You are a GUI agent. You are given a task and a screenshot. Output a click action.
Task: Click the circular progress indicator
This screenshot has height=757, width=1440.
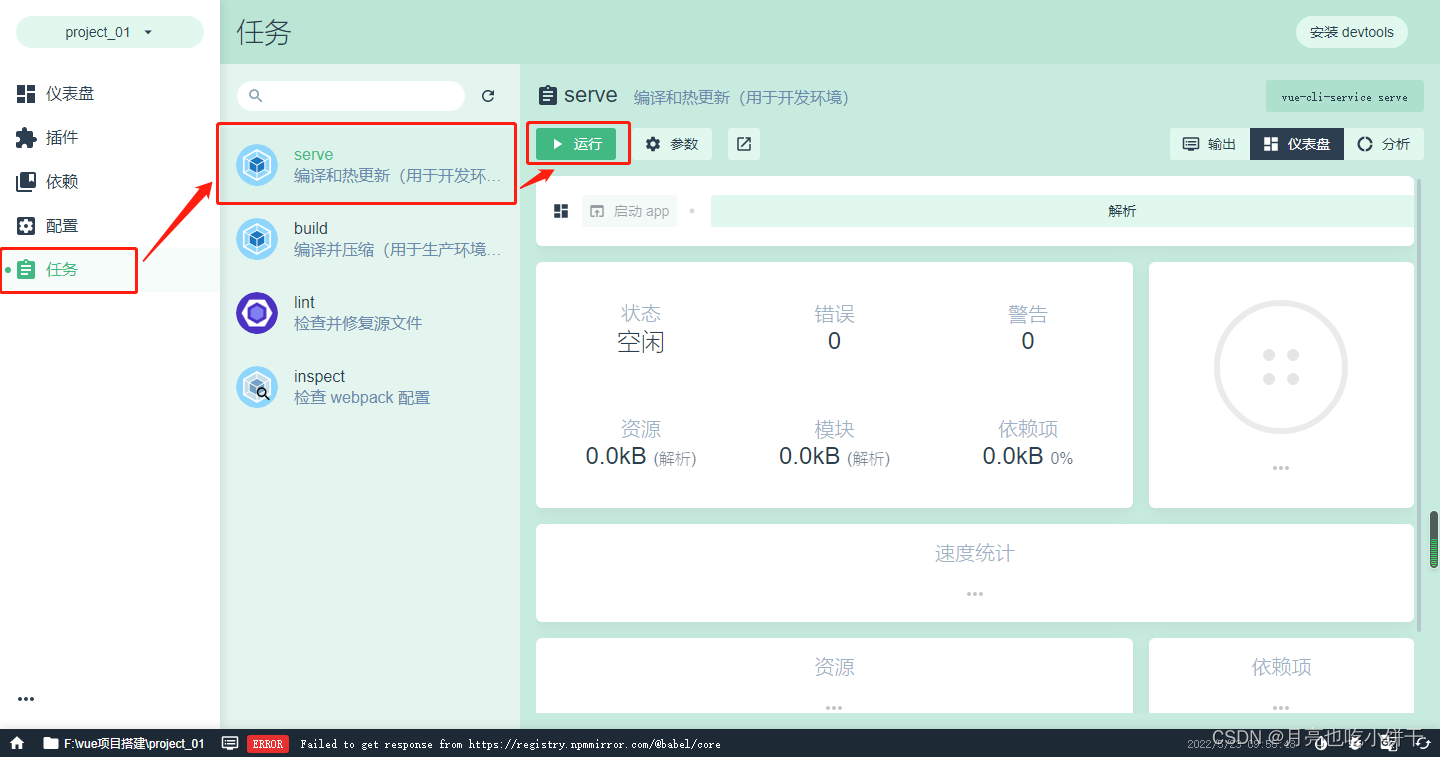click(x=1281, y=367)
